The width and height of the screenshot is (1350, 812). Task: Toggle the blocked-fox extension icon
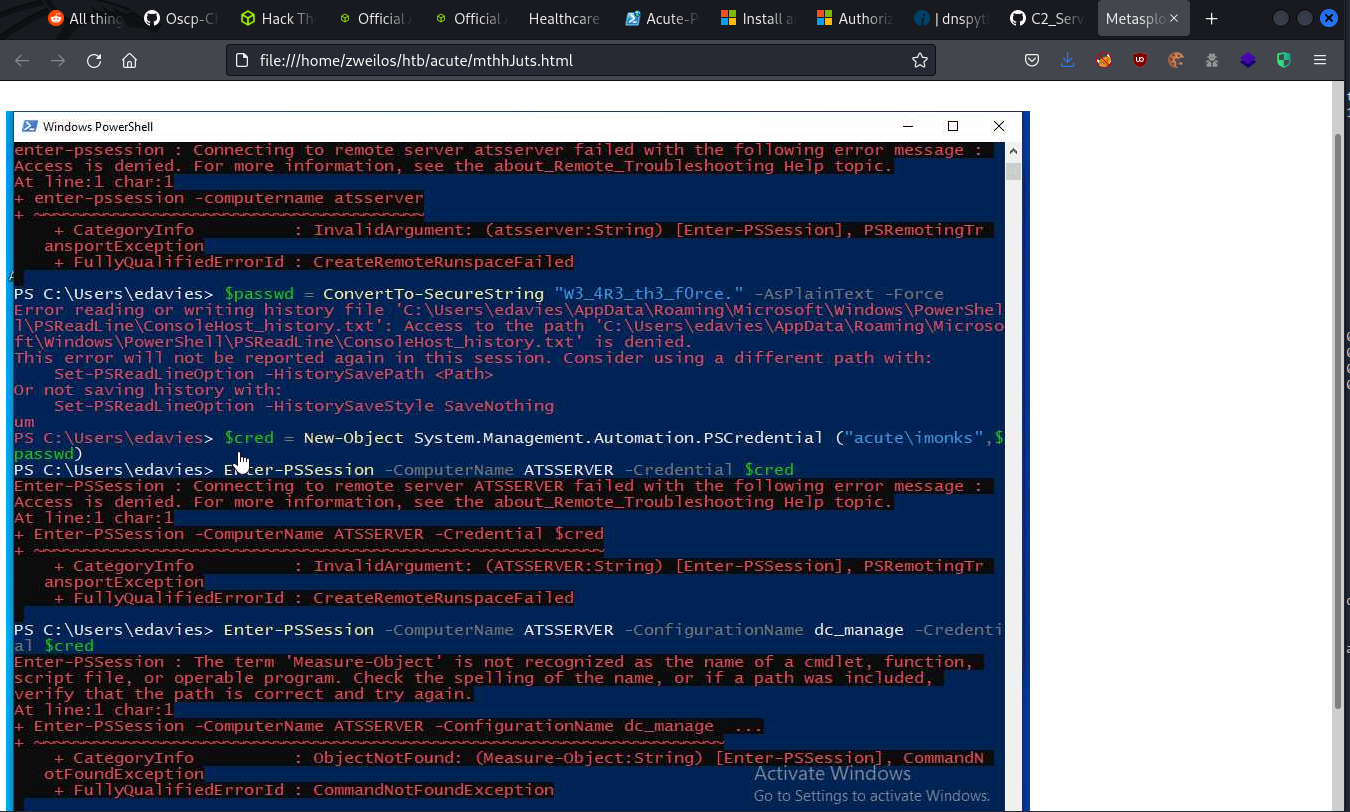tap(1103, 60)
